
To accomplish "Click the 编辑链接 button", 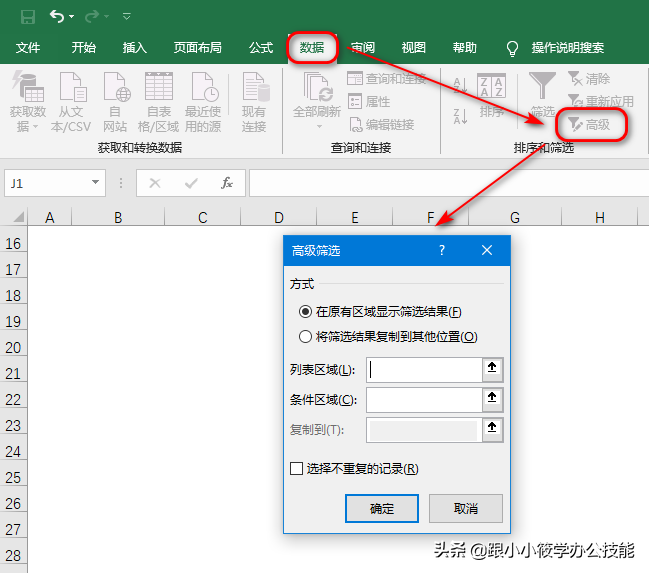I will point(382,125).
